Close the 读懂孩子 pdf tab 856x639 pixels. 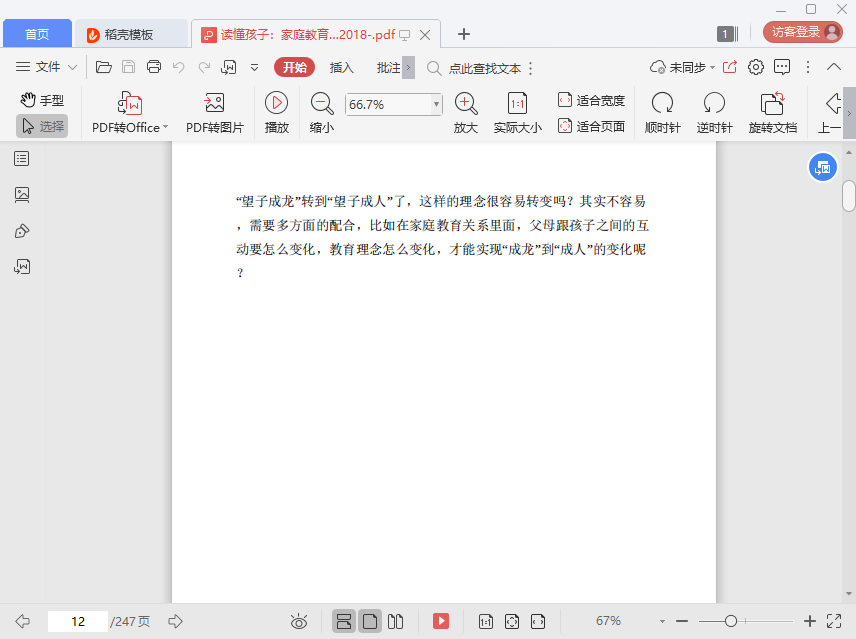point(425,35)
